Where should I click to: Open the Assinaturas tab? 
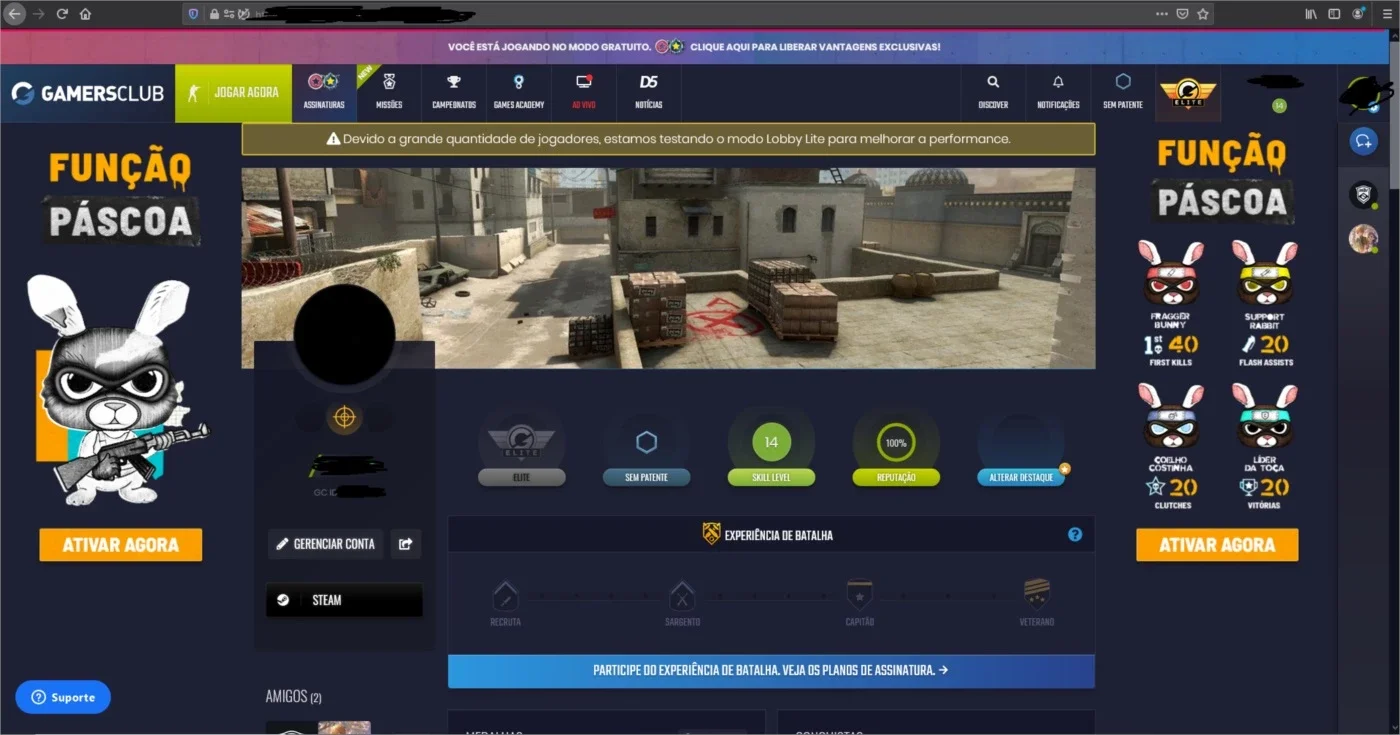click(324, 93)
